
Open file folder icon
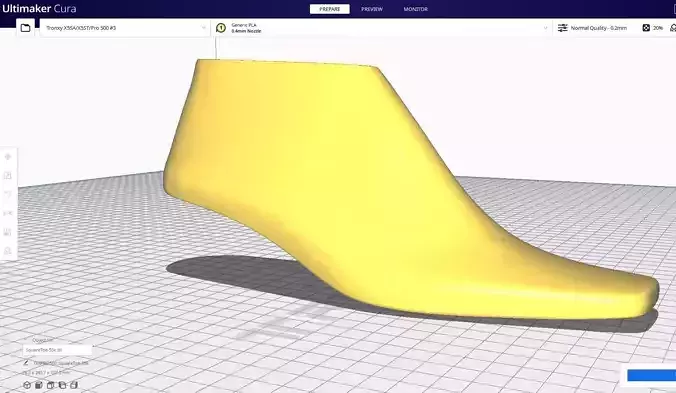tap(25, 28)
